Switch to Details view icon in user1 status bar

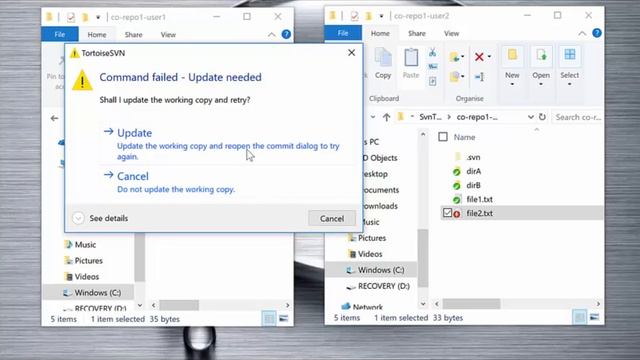pyautogui.click(x=269, y=318)
